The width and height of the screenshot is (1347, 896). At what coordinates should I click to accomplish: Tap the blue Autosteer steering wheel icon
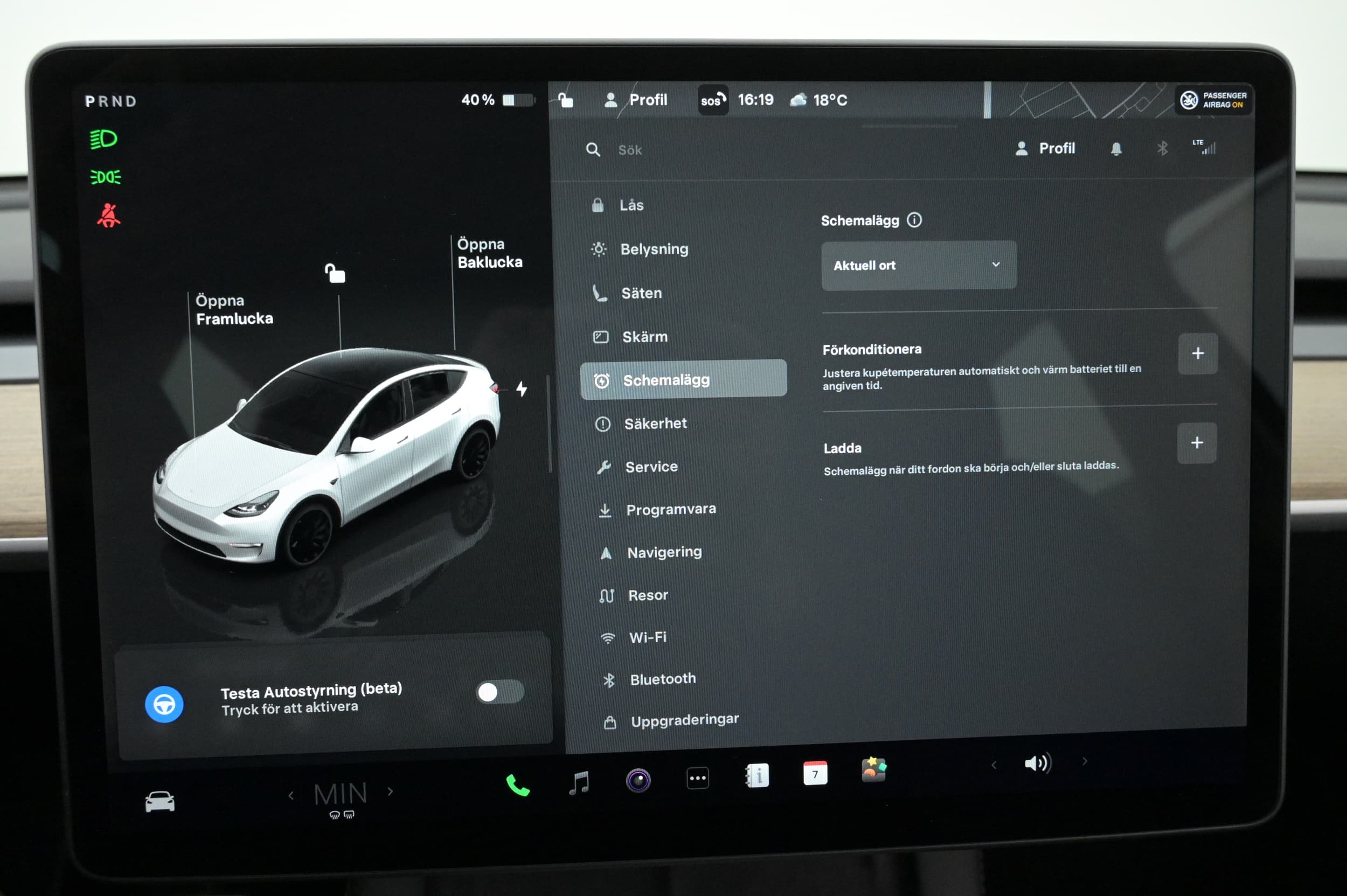coord(164,704)
